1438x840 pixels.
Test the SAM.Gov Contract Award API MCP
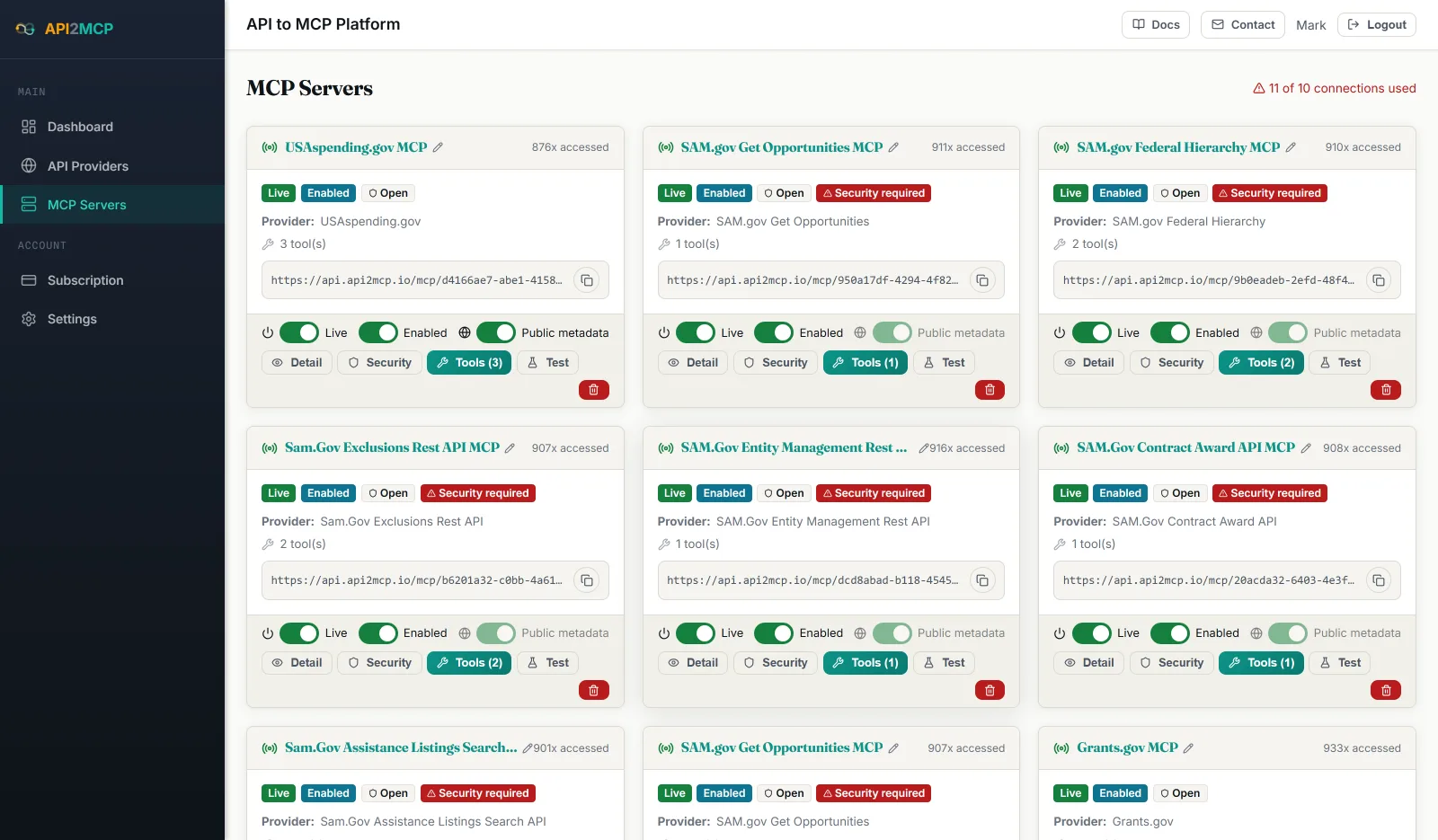[x=1340, y=663]
